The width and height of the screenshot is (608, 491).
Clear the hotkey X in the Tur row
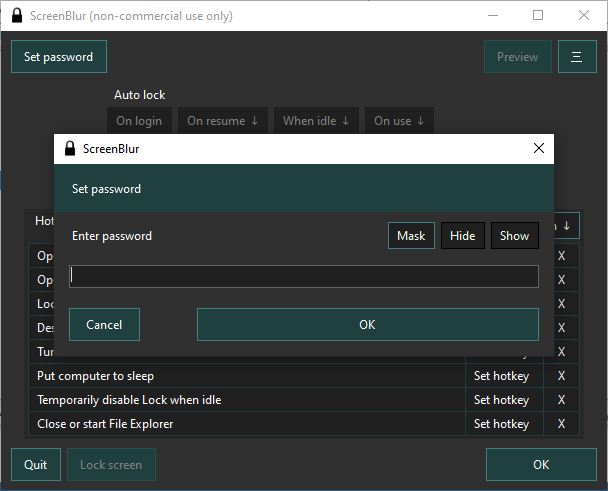click(561, 352)
